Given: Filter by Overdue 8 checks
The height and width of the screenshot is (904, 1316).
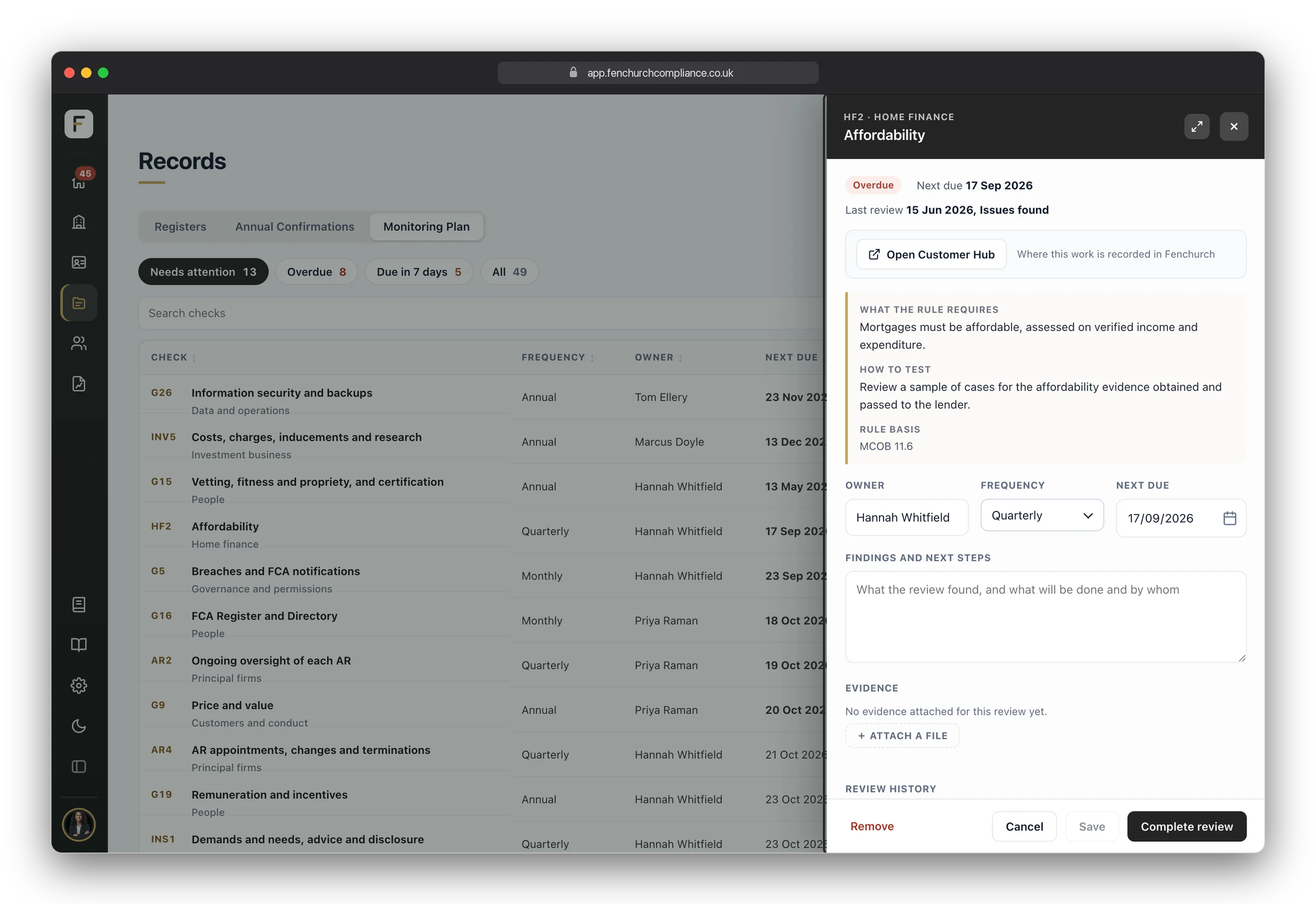Looking at the screenshot, I should pos(317,272).
